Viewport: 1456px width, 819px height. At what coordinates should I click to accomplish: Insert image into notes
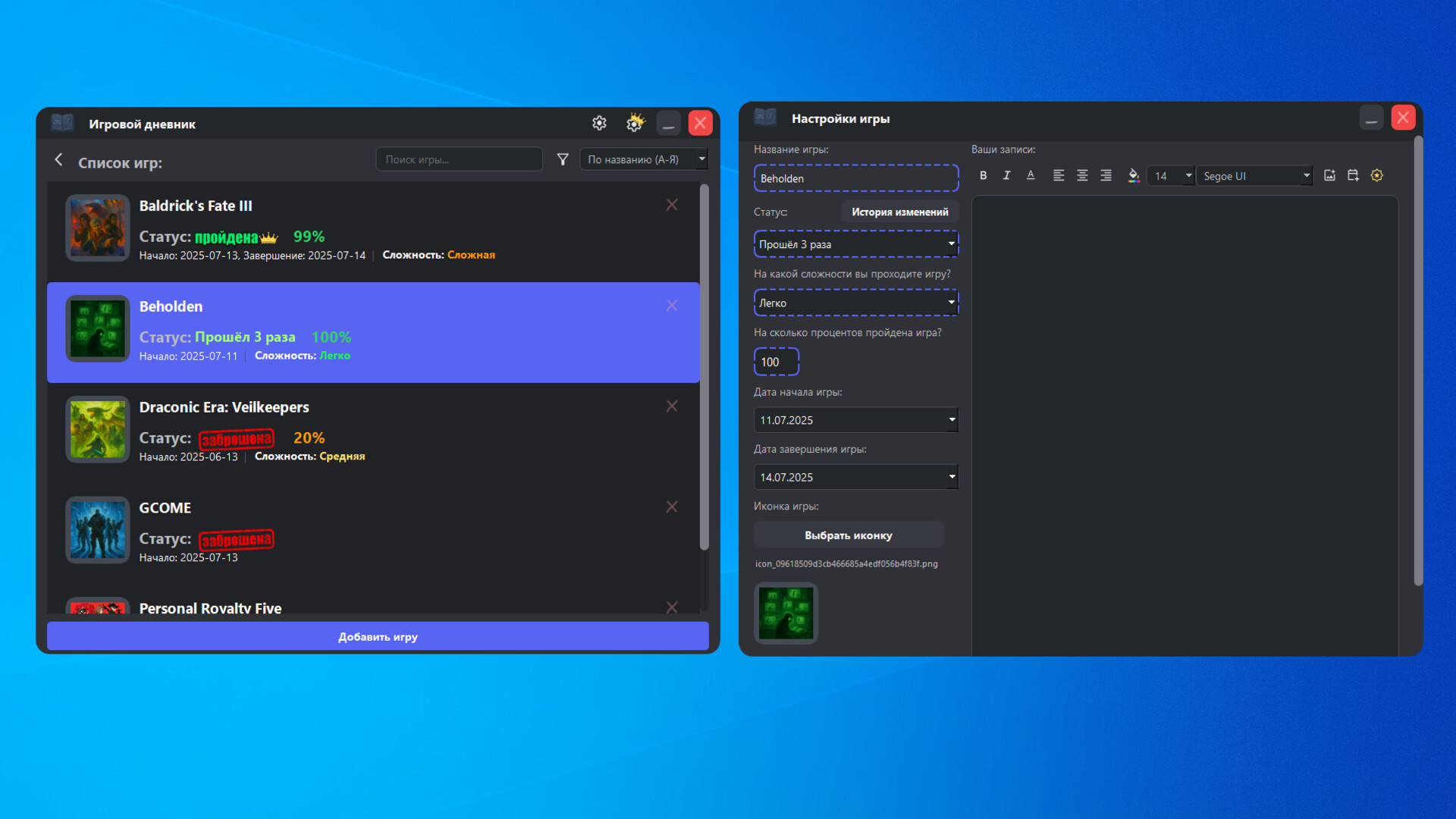click(1329, 176)
